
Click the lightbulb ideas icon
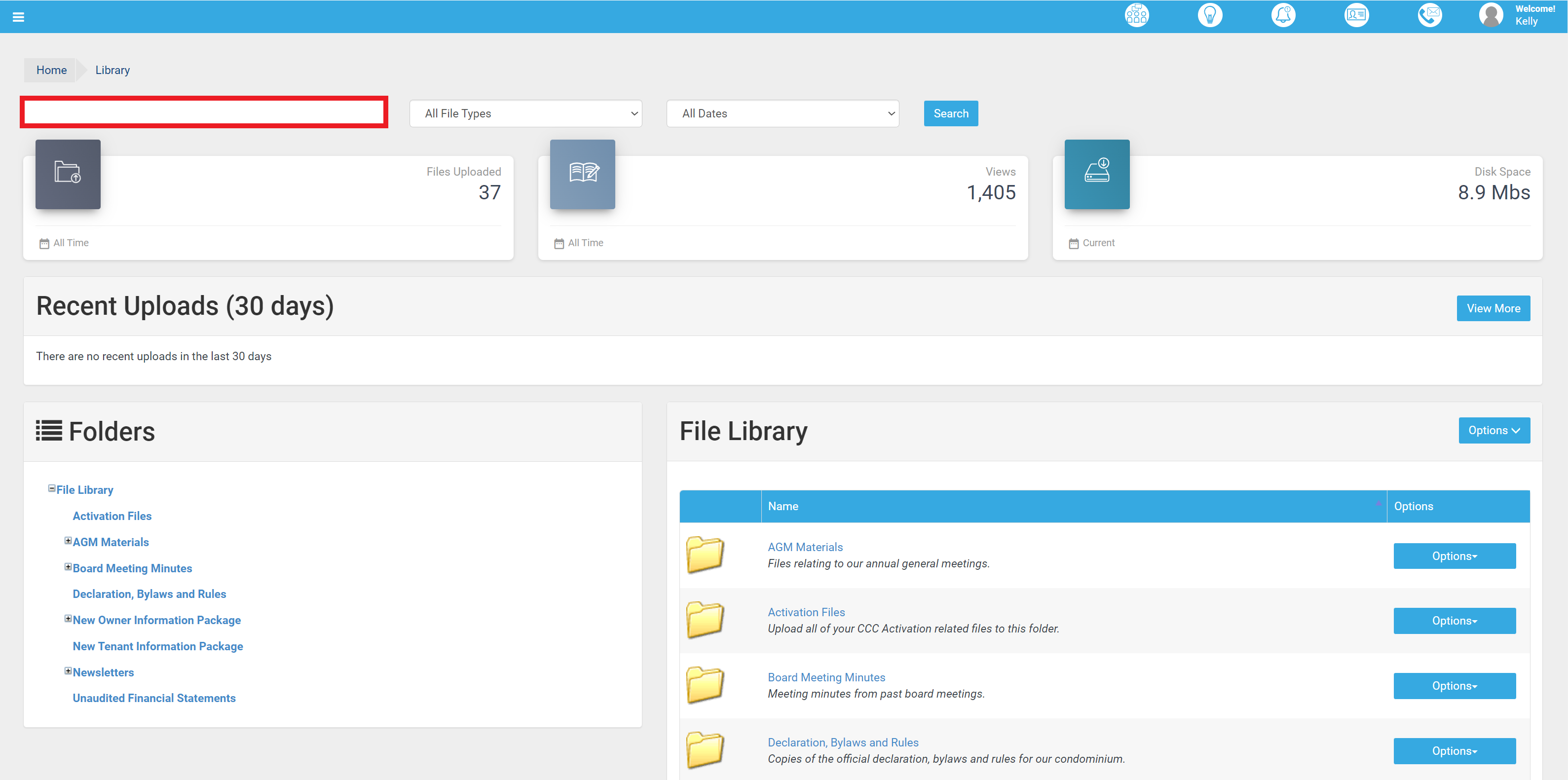[x=1209, y=15]
